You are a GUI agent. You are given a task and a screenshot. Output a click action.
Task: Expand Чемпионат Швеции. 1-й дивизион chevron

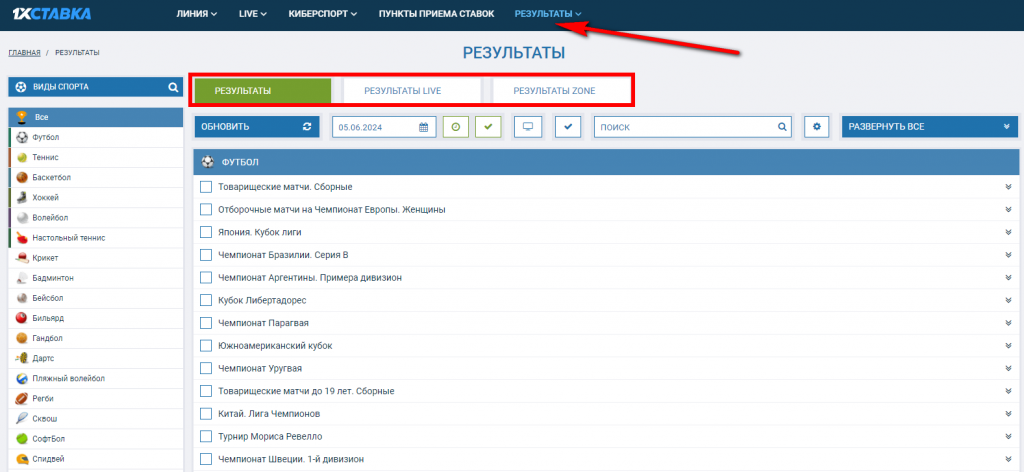coord(1008,459)
